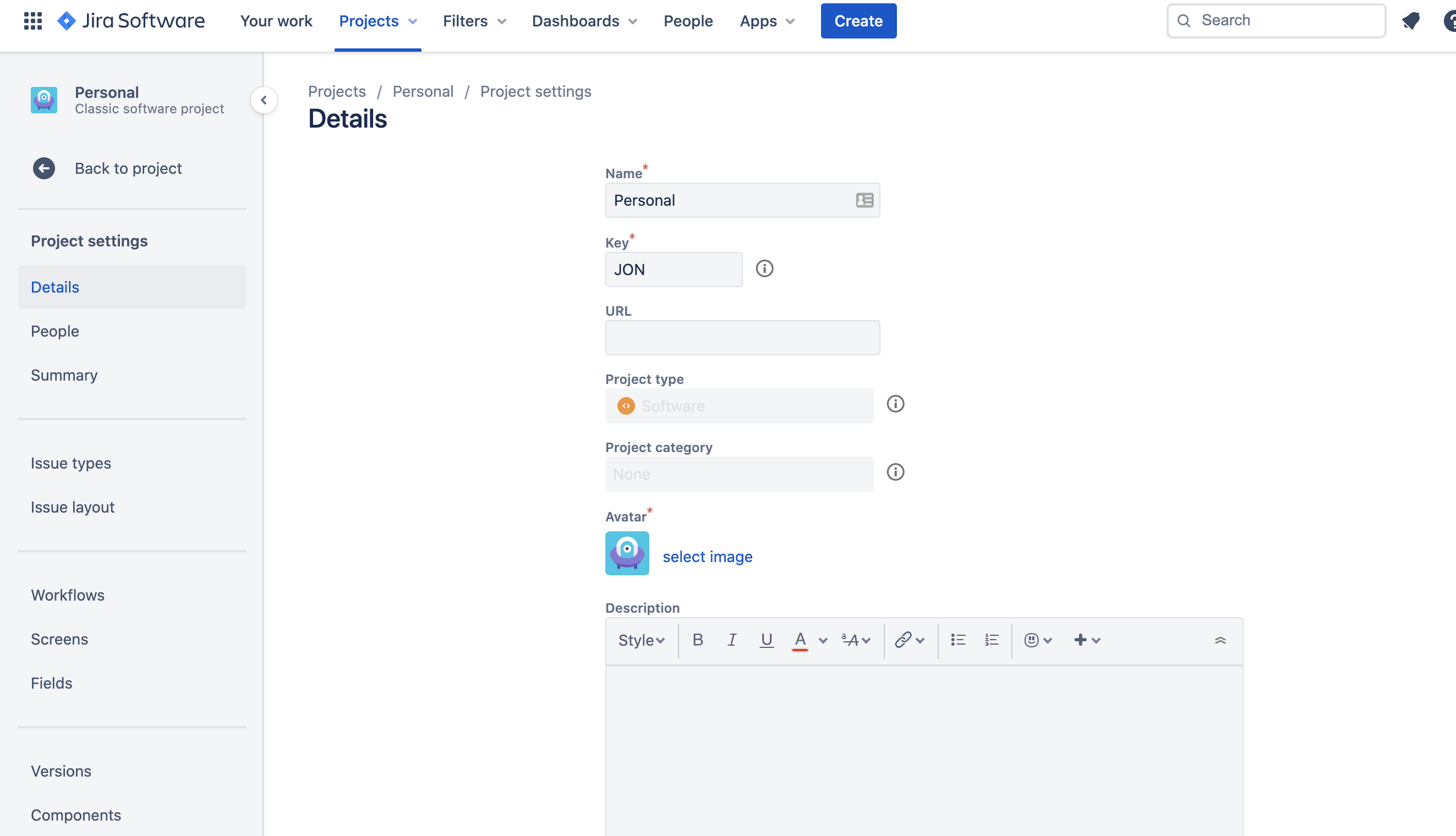Collapse the Description editor toolbar
This screenshot has height=836, width=1456.
pos(1220,640)
